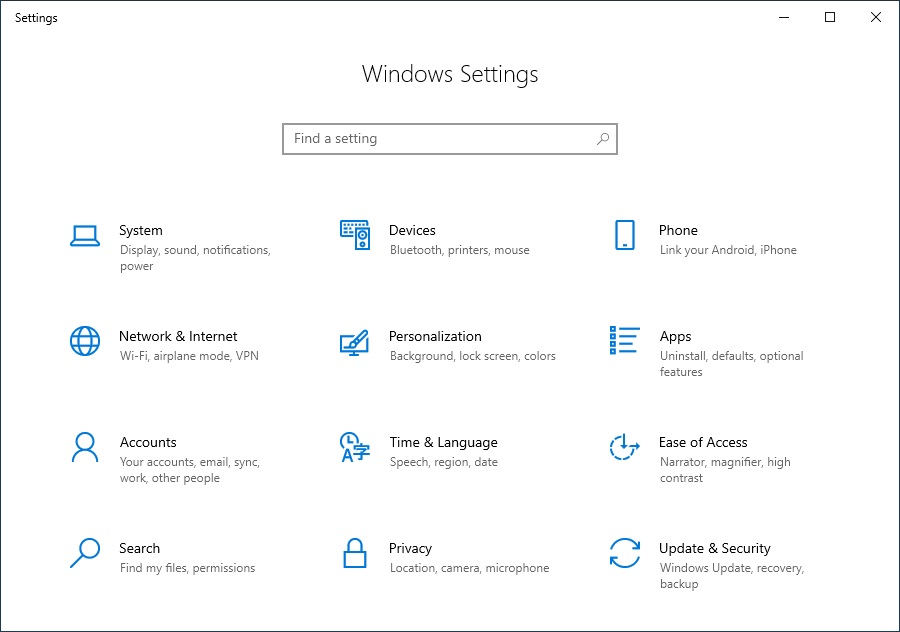
Task: Open the Update & Security heading
Action: click(x=715, y=549)
